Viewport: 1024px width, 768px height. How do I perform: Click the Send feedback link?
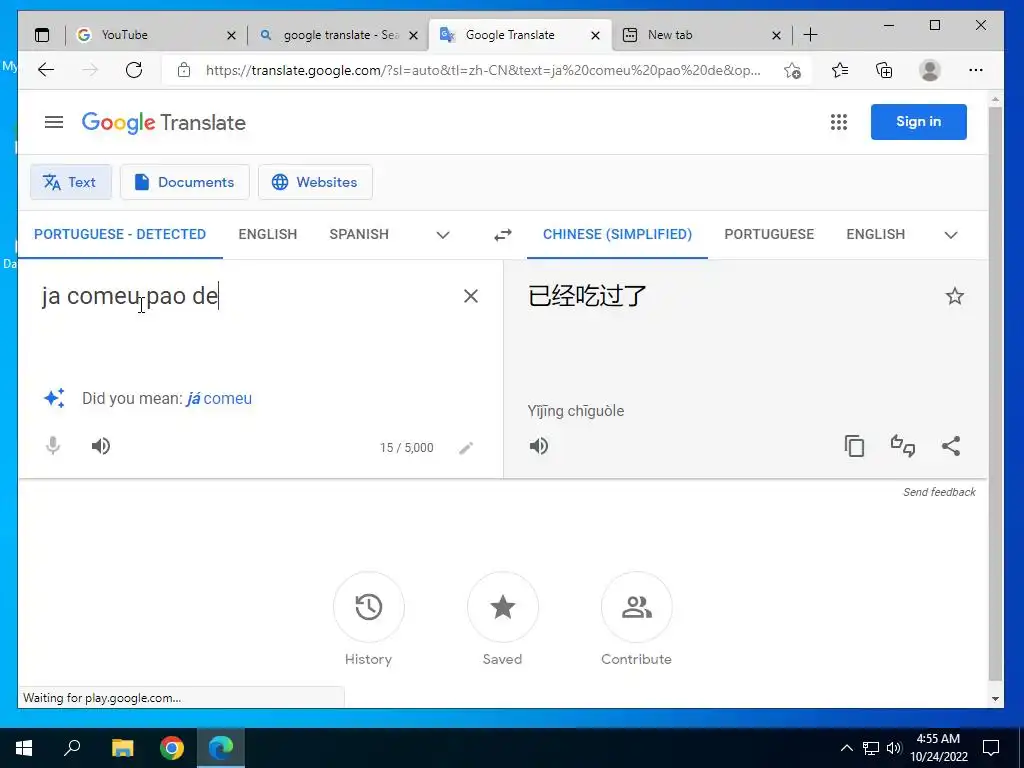939,492
